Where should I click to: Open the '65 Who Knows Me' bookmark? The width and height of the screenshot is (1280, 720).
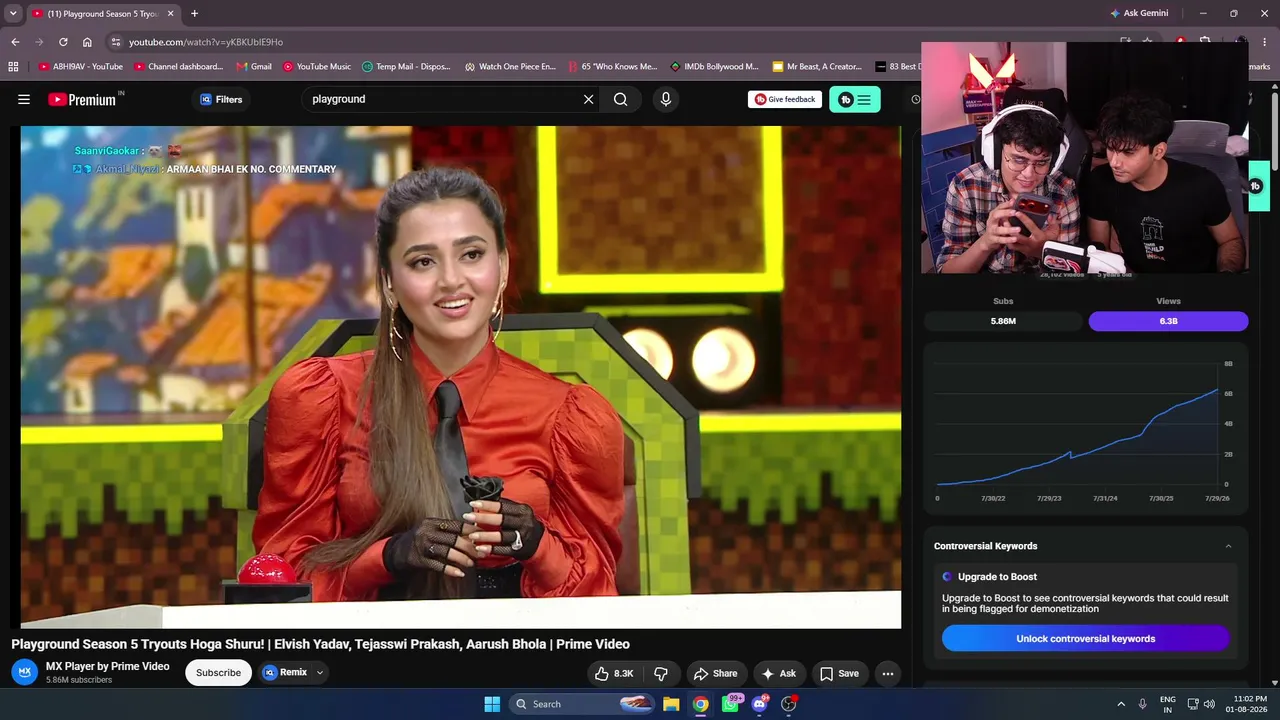(613, 67)
